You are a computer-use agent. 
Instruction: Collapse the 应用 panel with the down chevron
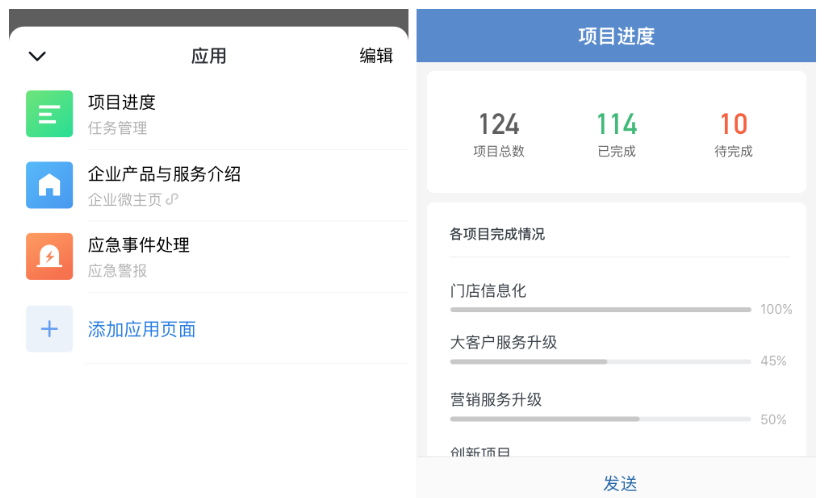tap(37, 56)
